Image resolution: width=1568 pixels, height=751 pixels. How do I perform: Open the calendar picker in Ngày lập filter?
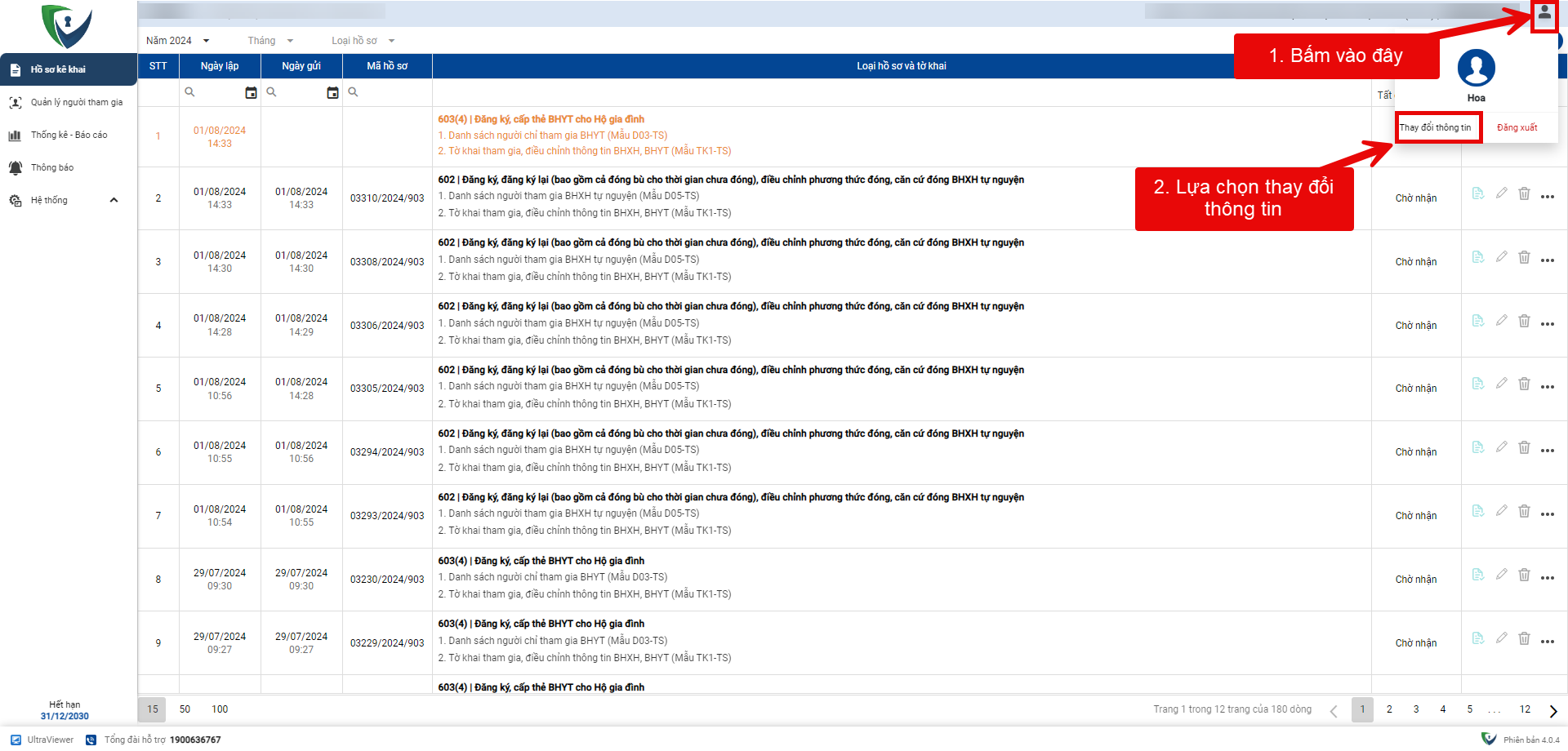coord(251,93)
